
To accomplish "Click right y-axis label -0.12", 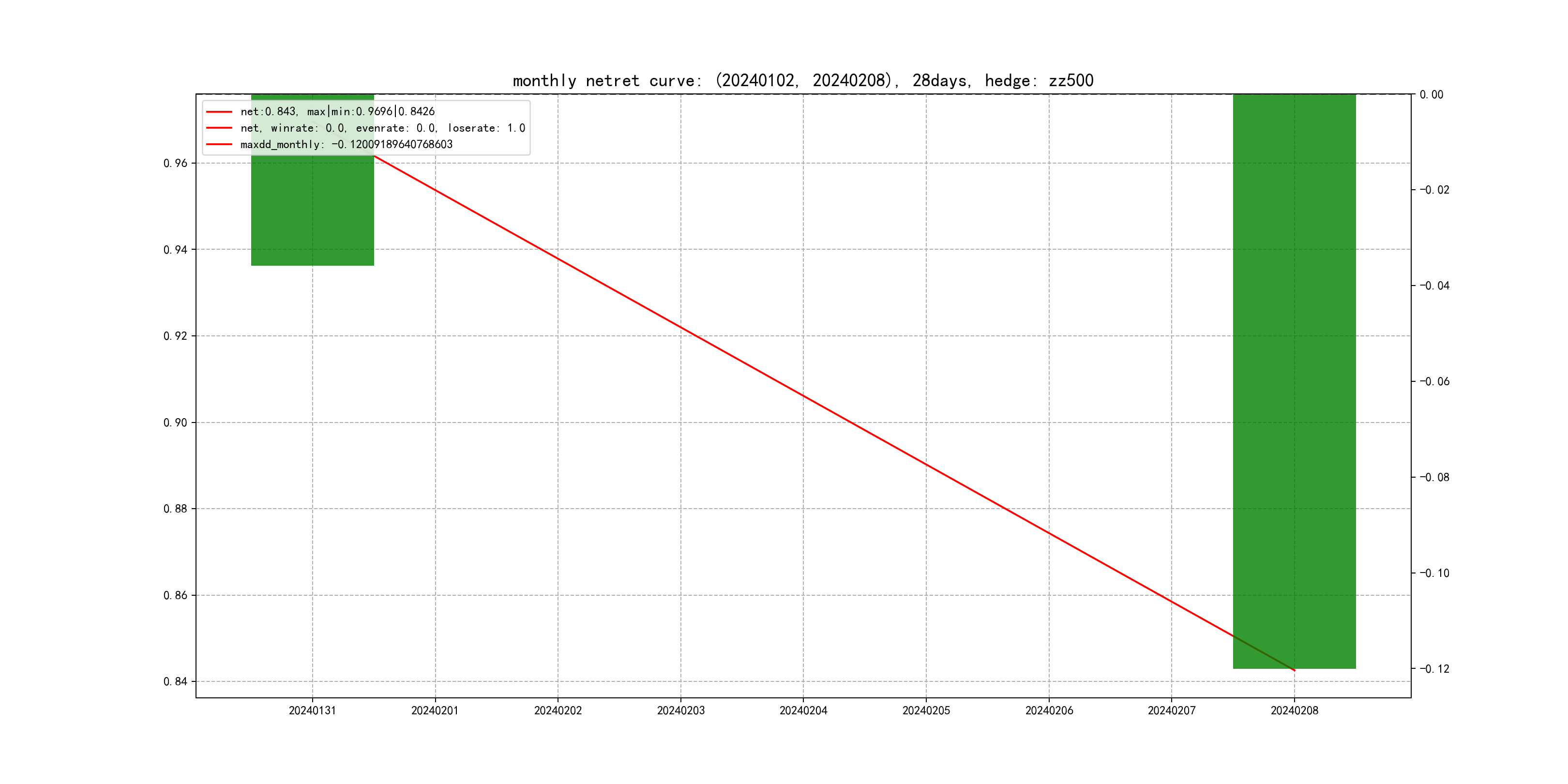I will [1434, 668].
